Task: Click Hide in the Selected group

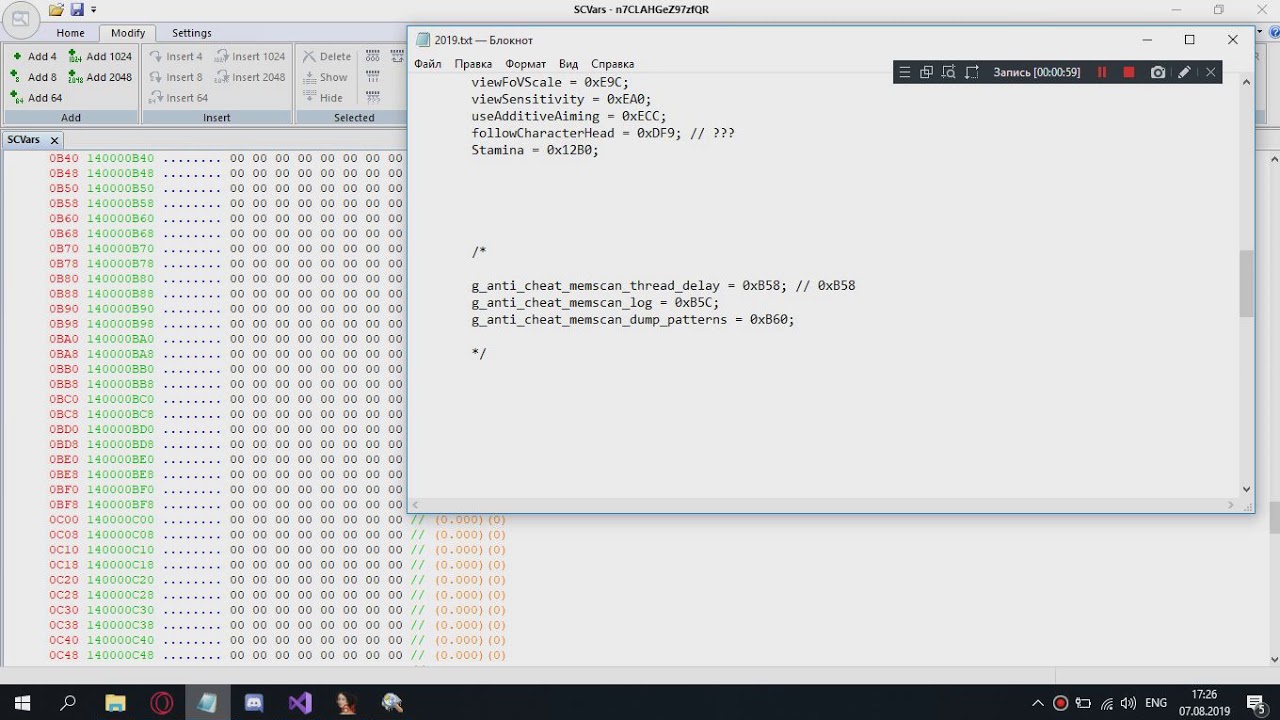Action: click(324, 98)
